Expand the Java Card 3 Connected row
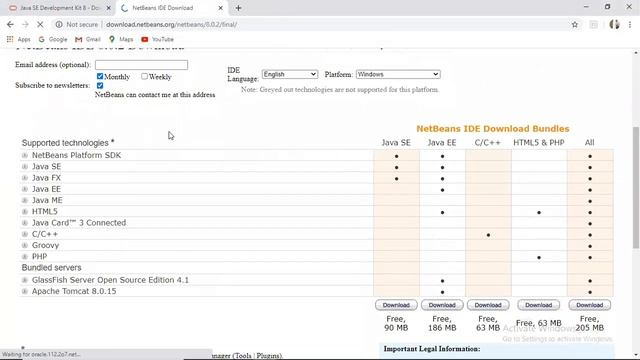Image resolution: width=640 pixels, height=360 pixels. click(x=25, y=223)
